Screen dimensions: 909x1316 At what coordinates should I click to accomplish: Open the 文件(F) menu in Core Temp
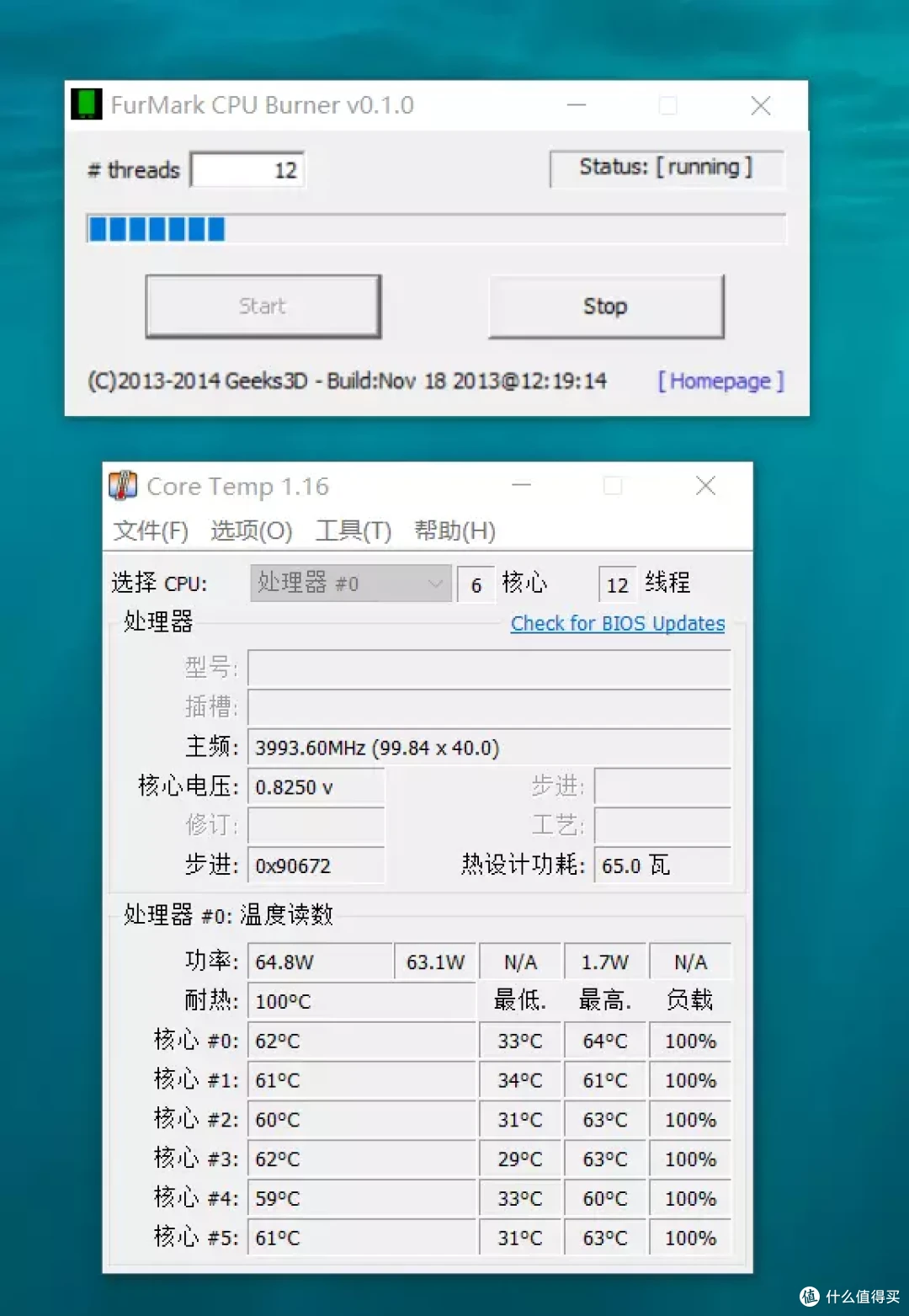click(x=151, y=530)
